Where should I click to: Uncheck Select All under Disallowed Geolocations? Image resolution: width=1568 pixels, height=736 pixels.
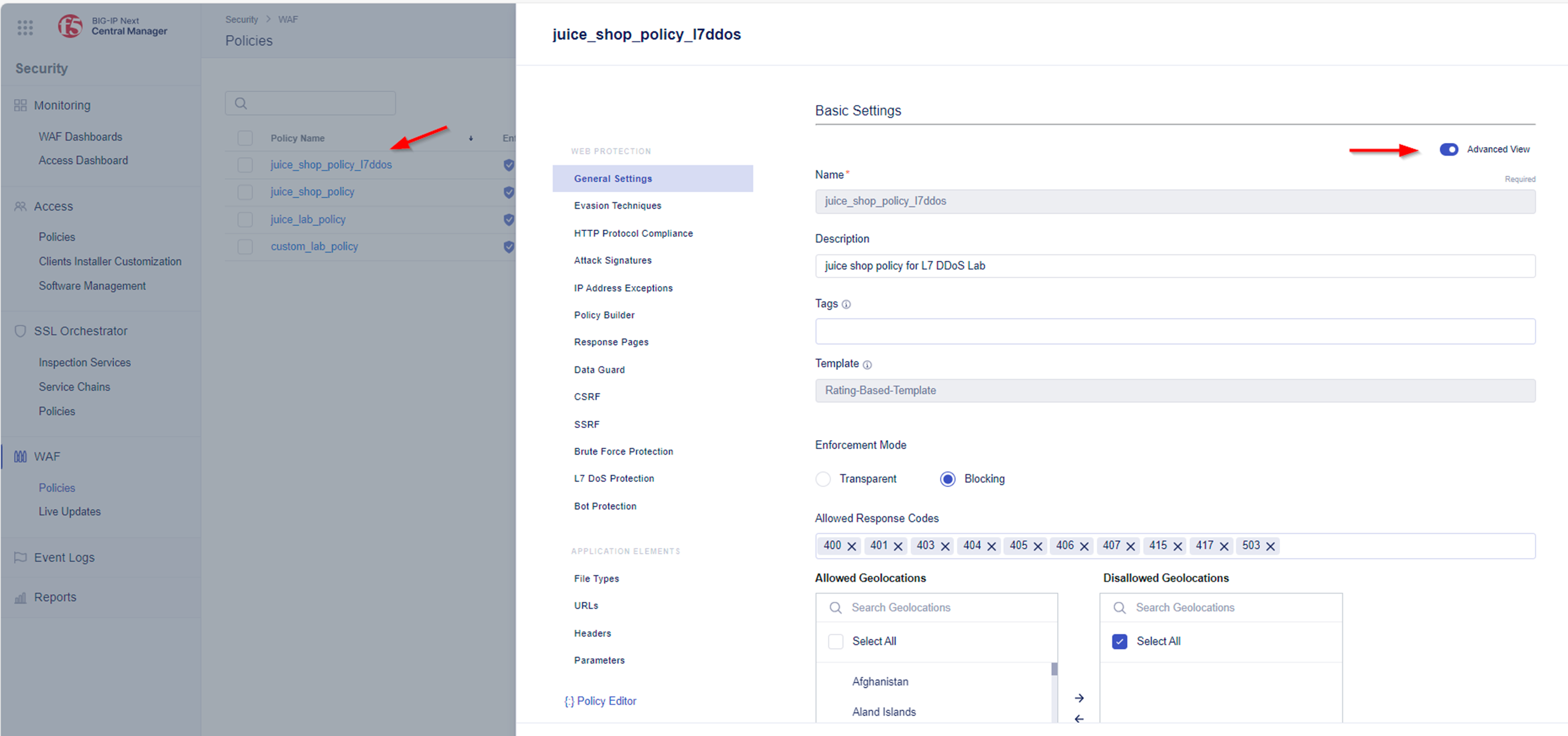click(1119, 641)
